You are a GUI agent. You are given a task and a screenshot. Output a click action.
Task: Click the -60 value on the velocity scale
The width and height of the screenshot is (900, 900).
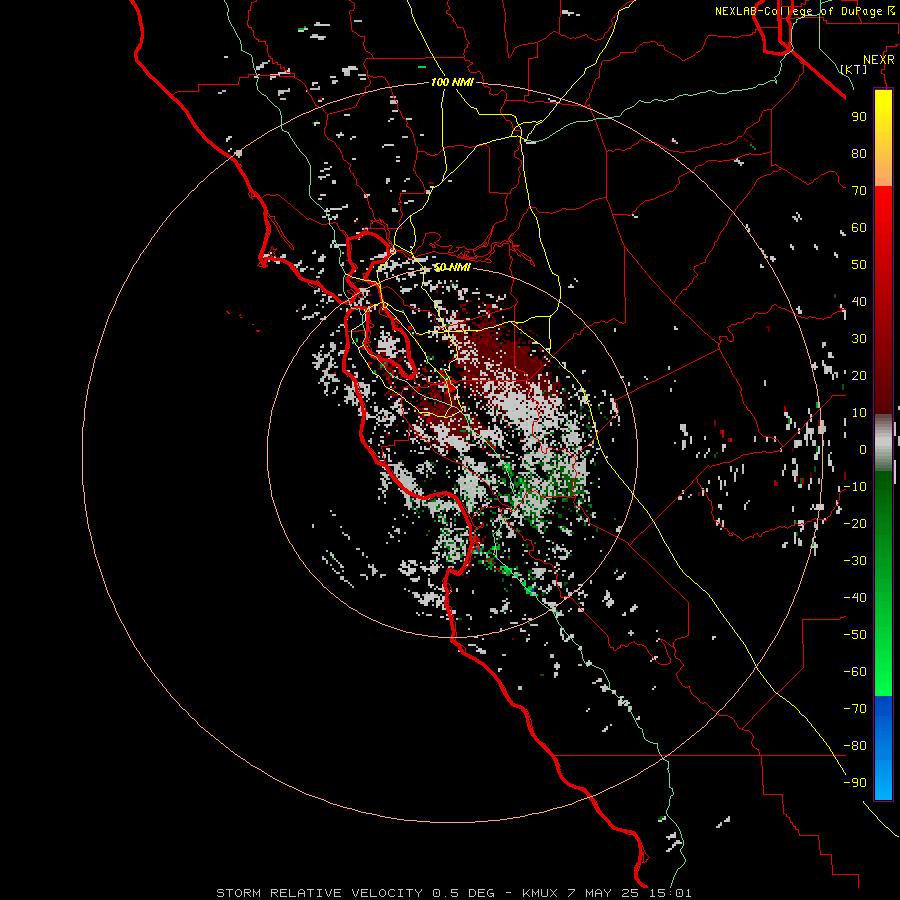point(855,672)
